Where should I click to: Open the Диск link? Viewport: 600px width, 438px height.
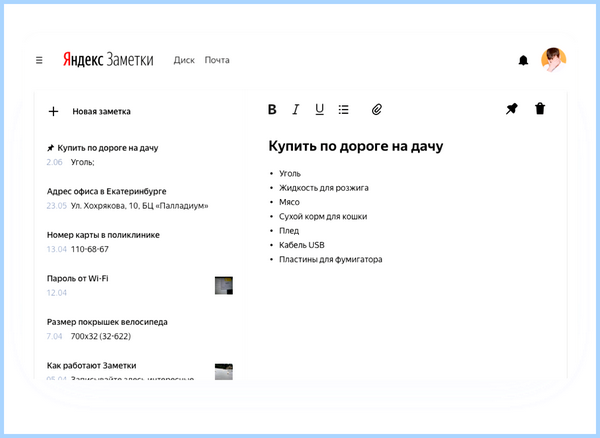point(184,60)
